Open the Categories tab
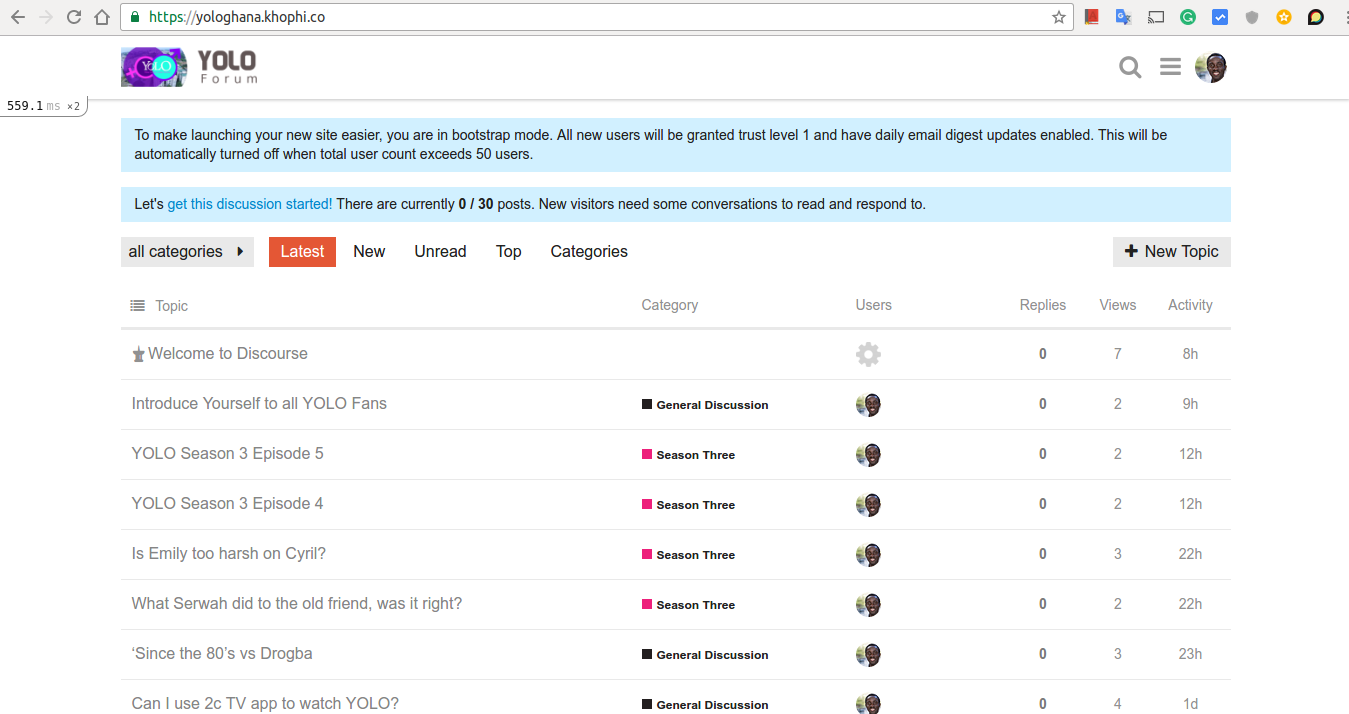 pyautogui.click(x=588, y=252)
